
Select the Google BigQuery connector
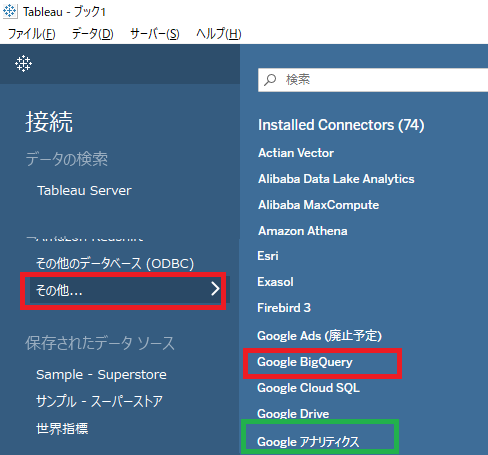pyautogui.click(x=305, y=362)
